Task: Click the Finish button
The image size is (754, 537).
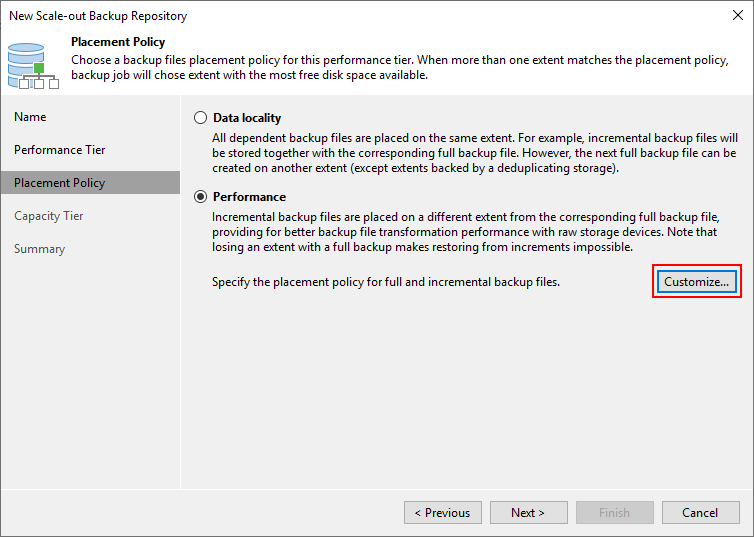Action: [615, 512]
